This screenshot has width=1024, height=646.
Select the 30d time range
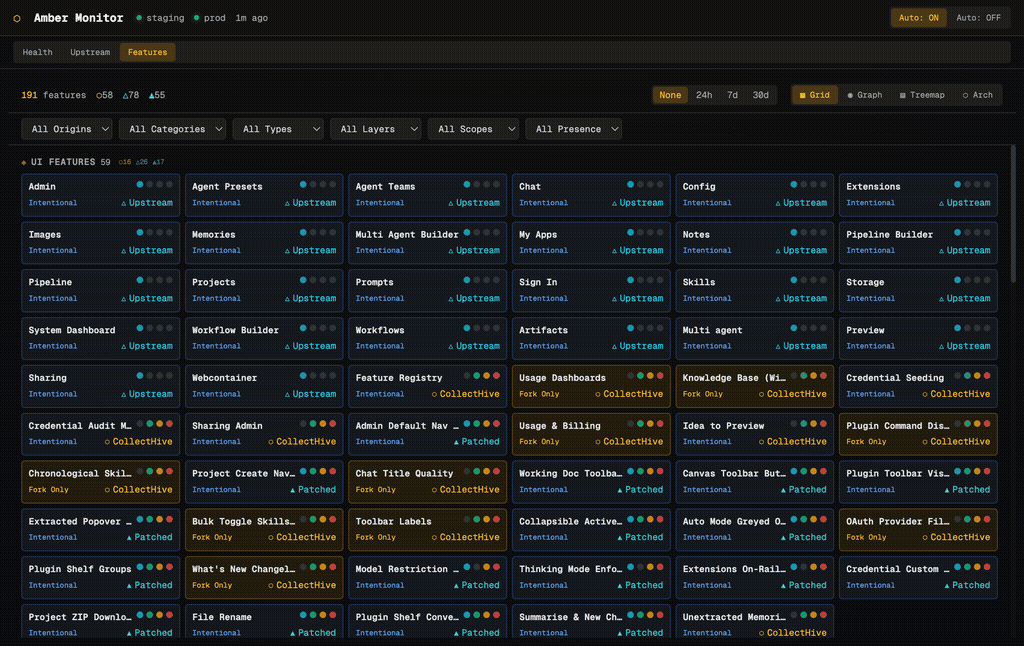761,95
